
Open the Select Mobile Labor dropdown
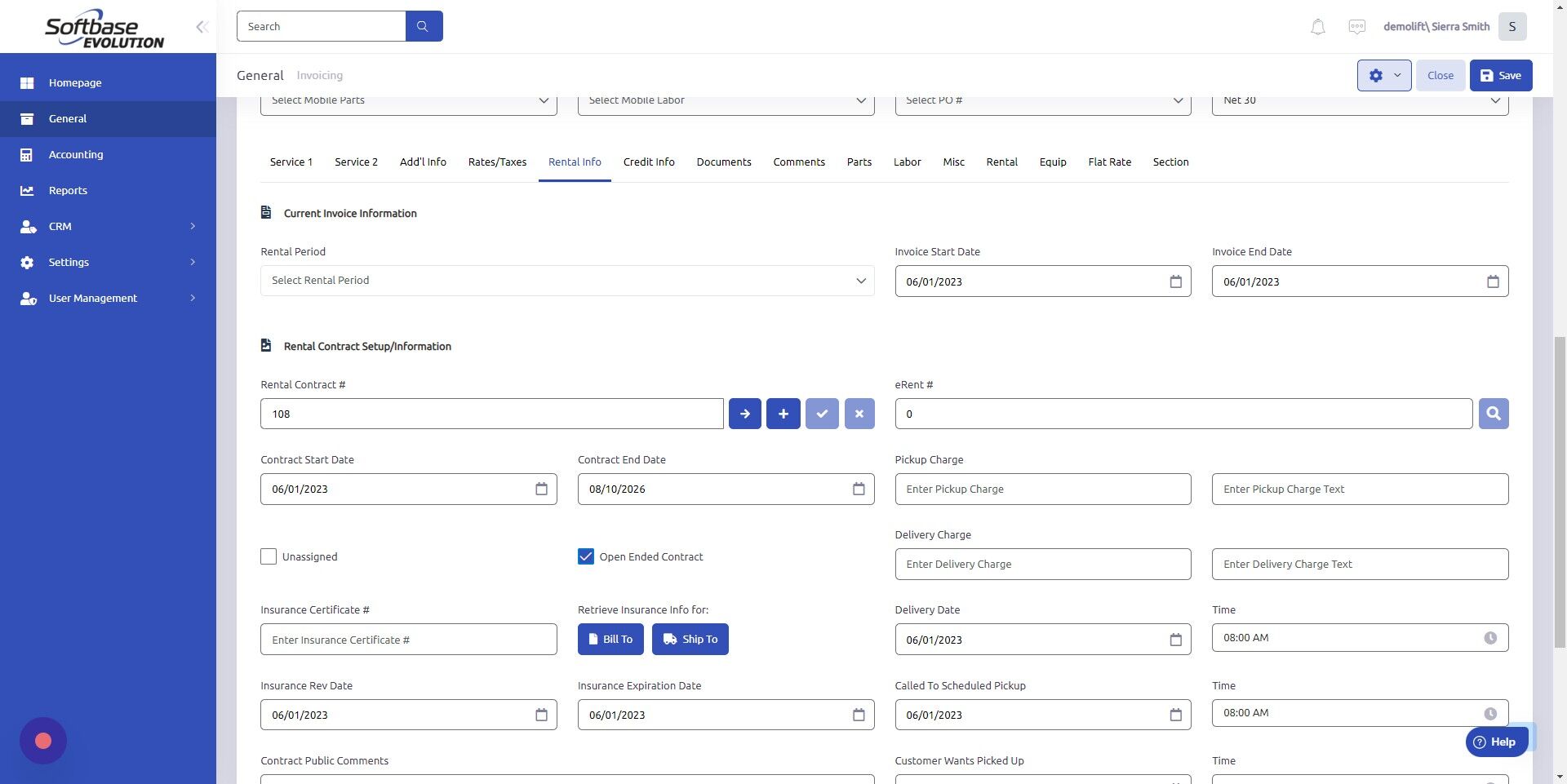click(x=725, y=100)
